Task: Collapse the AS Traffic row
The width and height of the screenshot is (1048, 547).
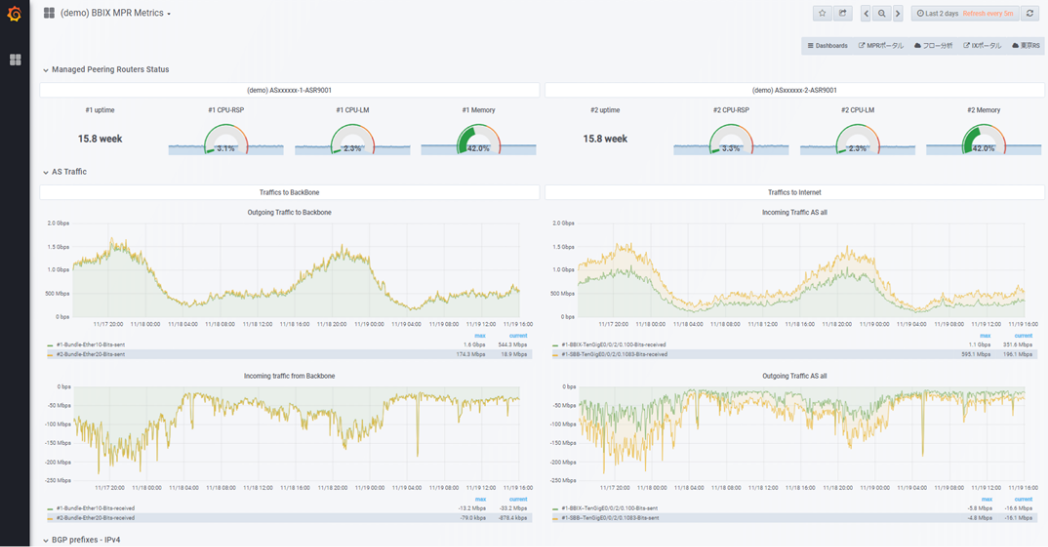Action: [65, 172]
